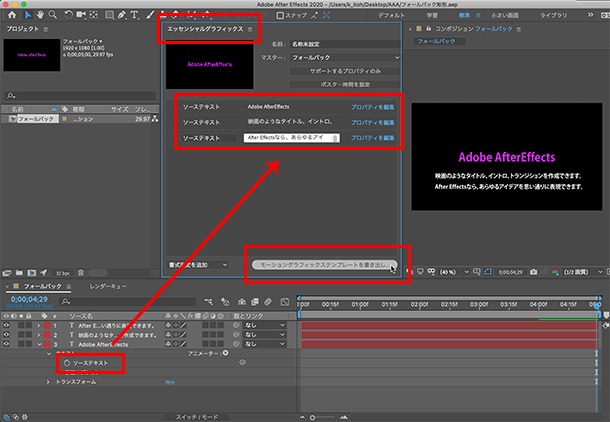The width and height of the screenshot is (610, 422).
Task: Toggle the lock column icon in timeline header
Action: pyautogui.click(x=28, y=316)
